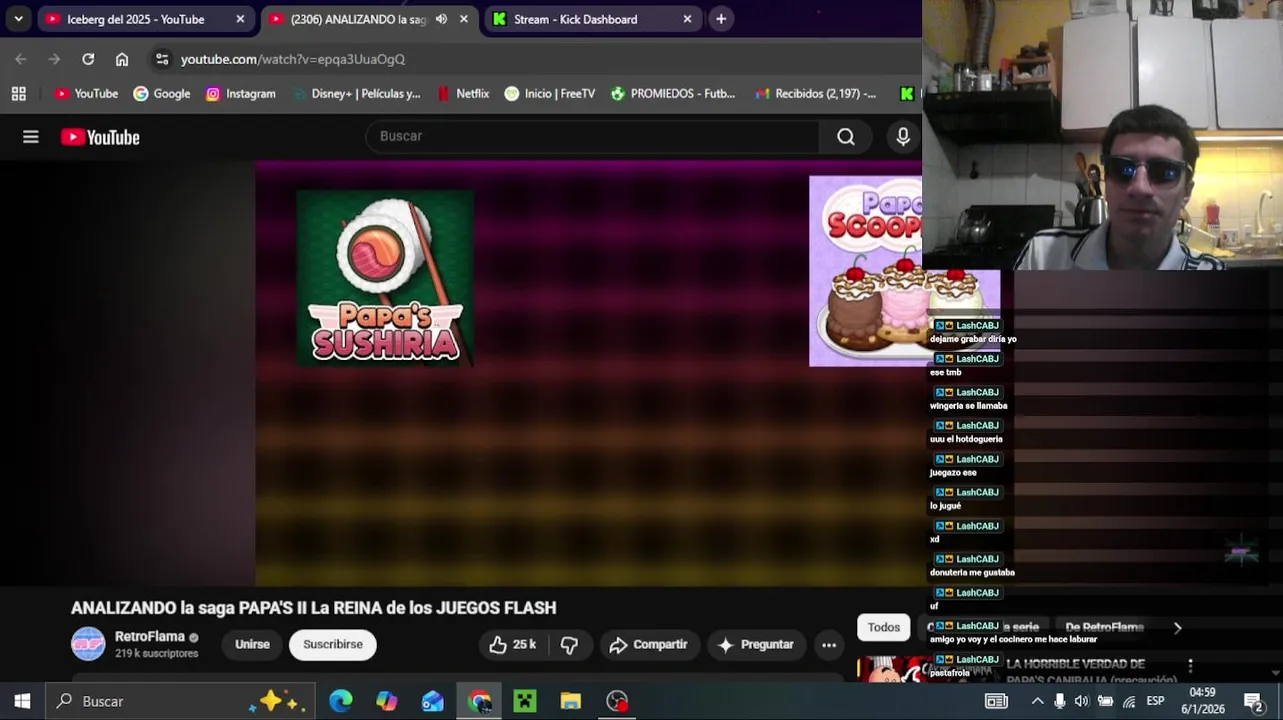
Task: Open the Windows Start menu
Action: (x=22, y=701)
